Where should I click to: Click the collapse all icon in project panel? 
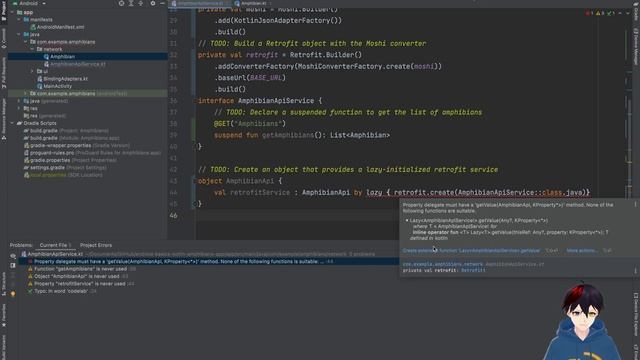point(141,3)
